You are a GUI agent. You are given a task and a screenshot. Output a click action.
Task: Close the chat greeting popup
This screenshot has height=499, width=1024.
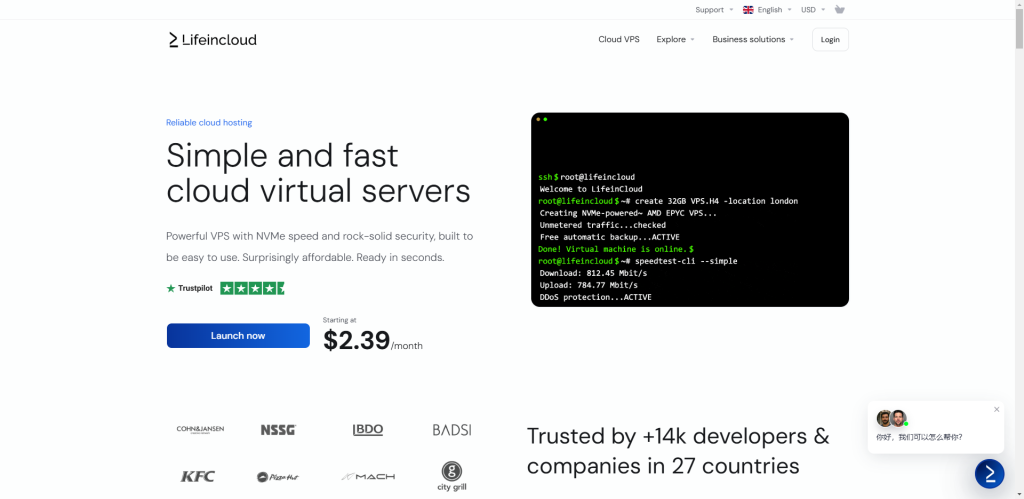pyautogui.click(x=996, y=409)
